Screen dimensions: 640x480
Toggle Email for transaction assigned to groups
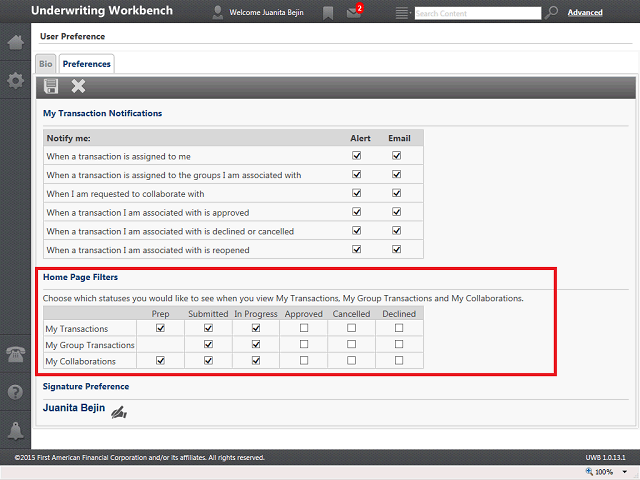pyautogui.click(x=396, y=174)
